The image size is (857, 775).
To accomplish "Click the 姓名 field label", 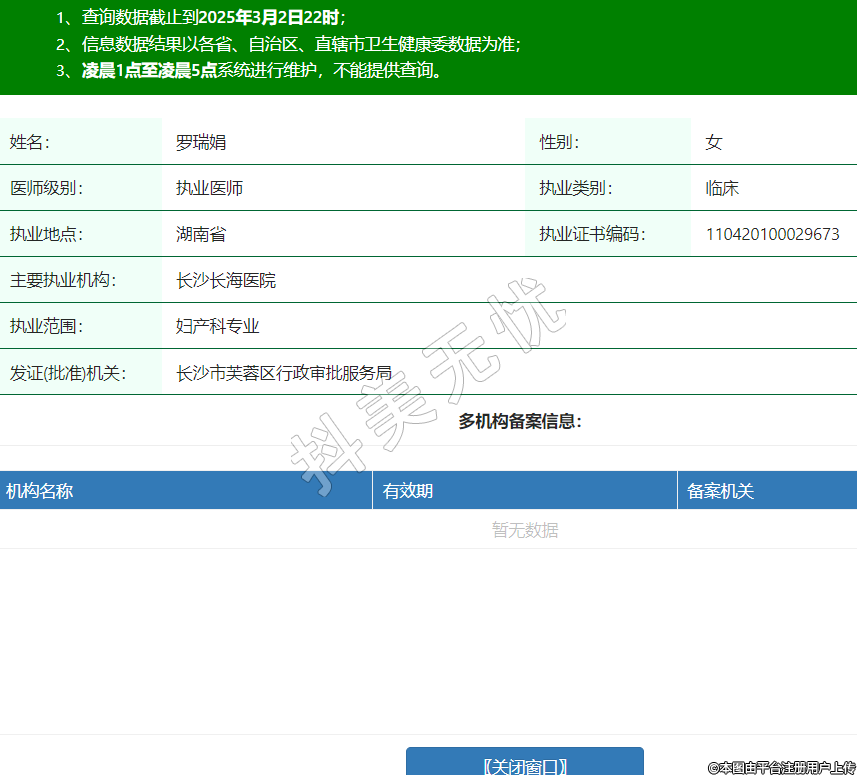I will (30, 142).
